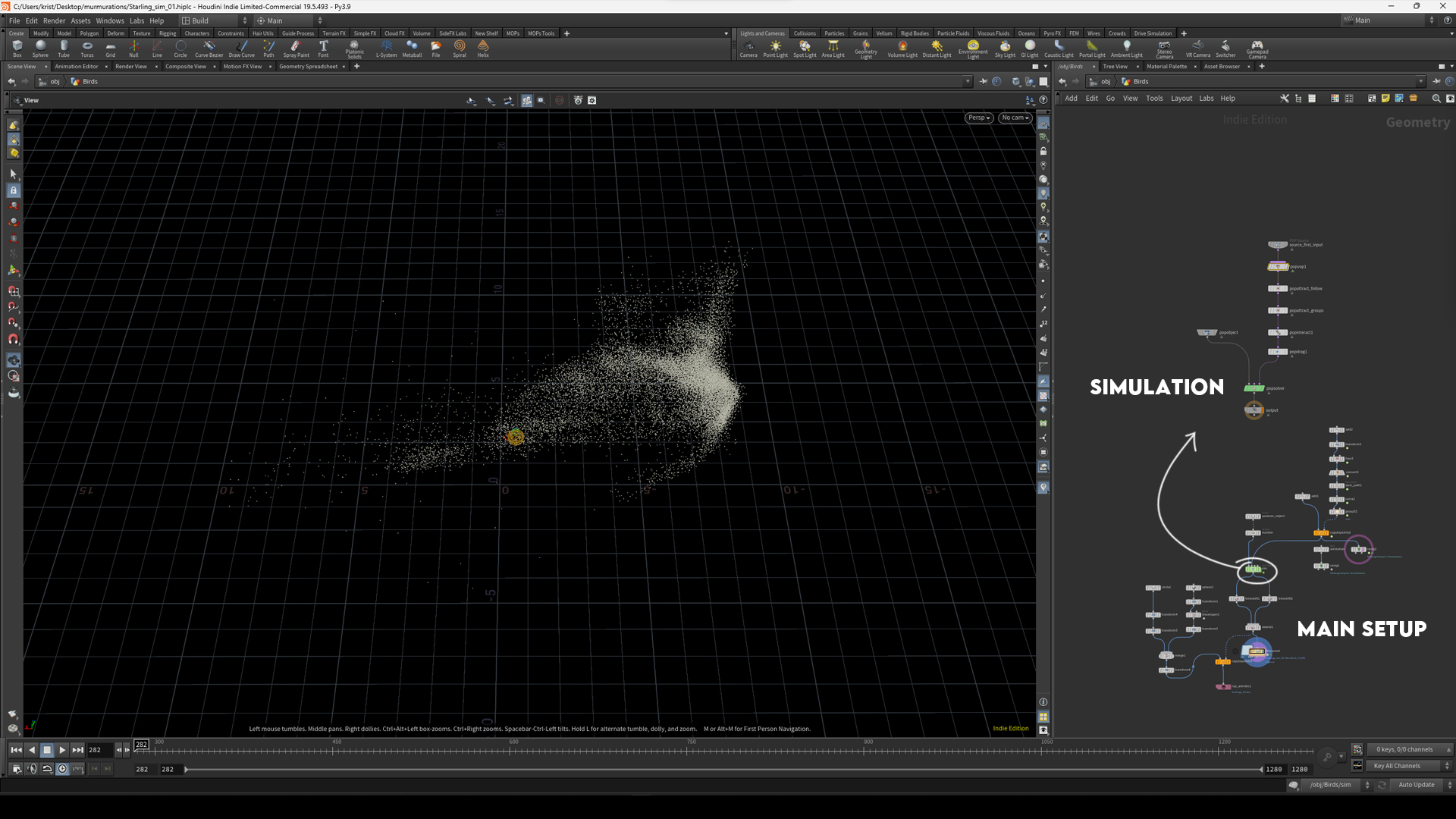The height and width of the screenshot is (819, 1456).
Task: Click the magnifying glass search icon in network editor
Action: click(1436, 99)
